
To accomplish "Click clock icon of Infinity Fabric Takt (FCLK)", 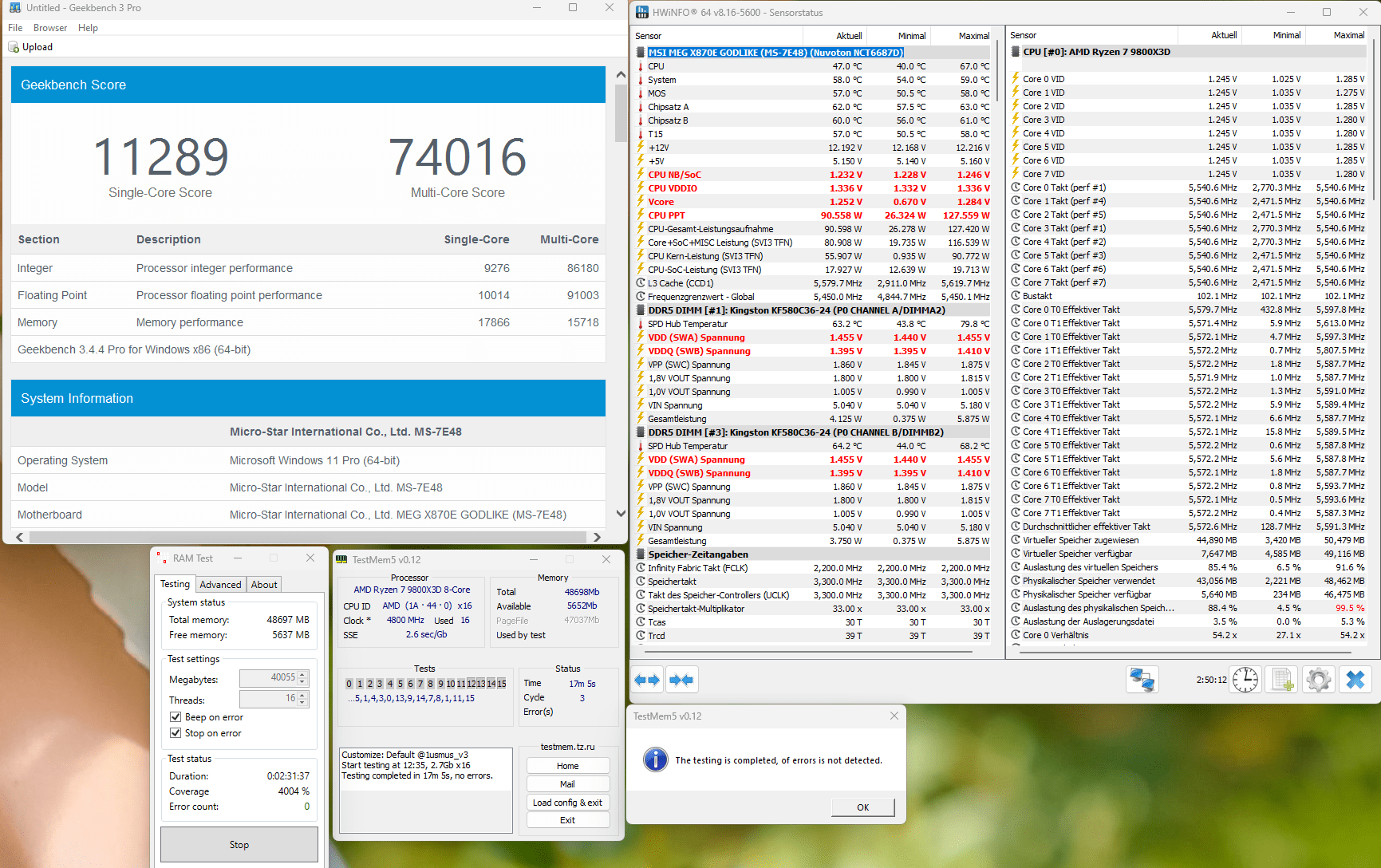I will click(641, 568).
